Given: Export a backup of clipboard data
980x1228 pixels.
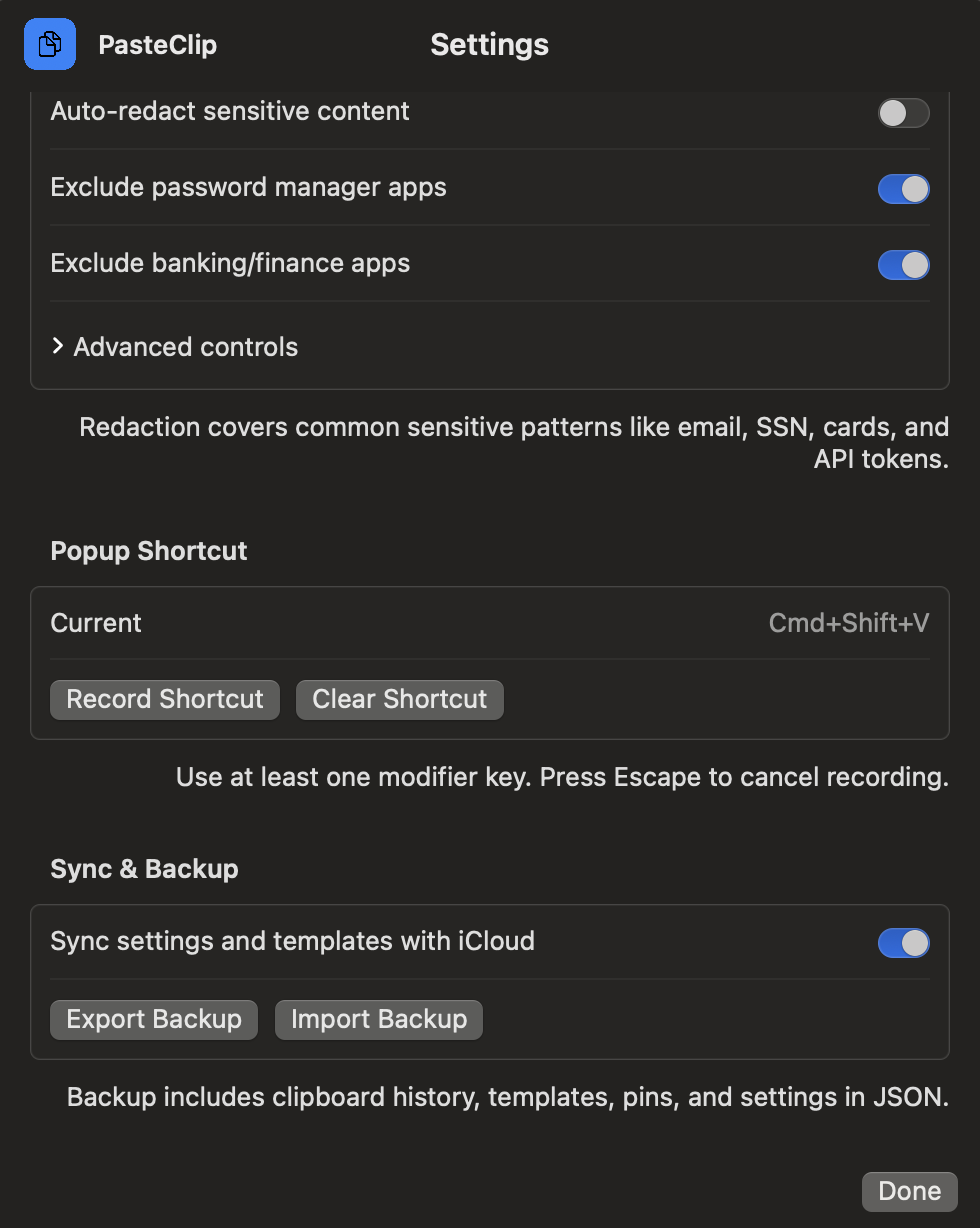Looking at the screenshot, I should tap(153, 1019).
